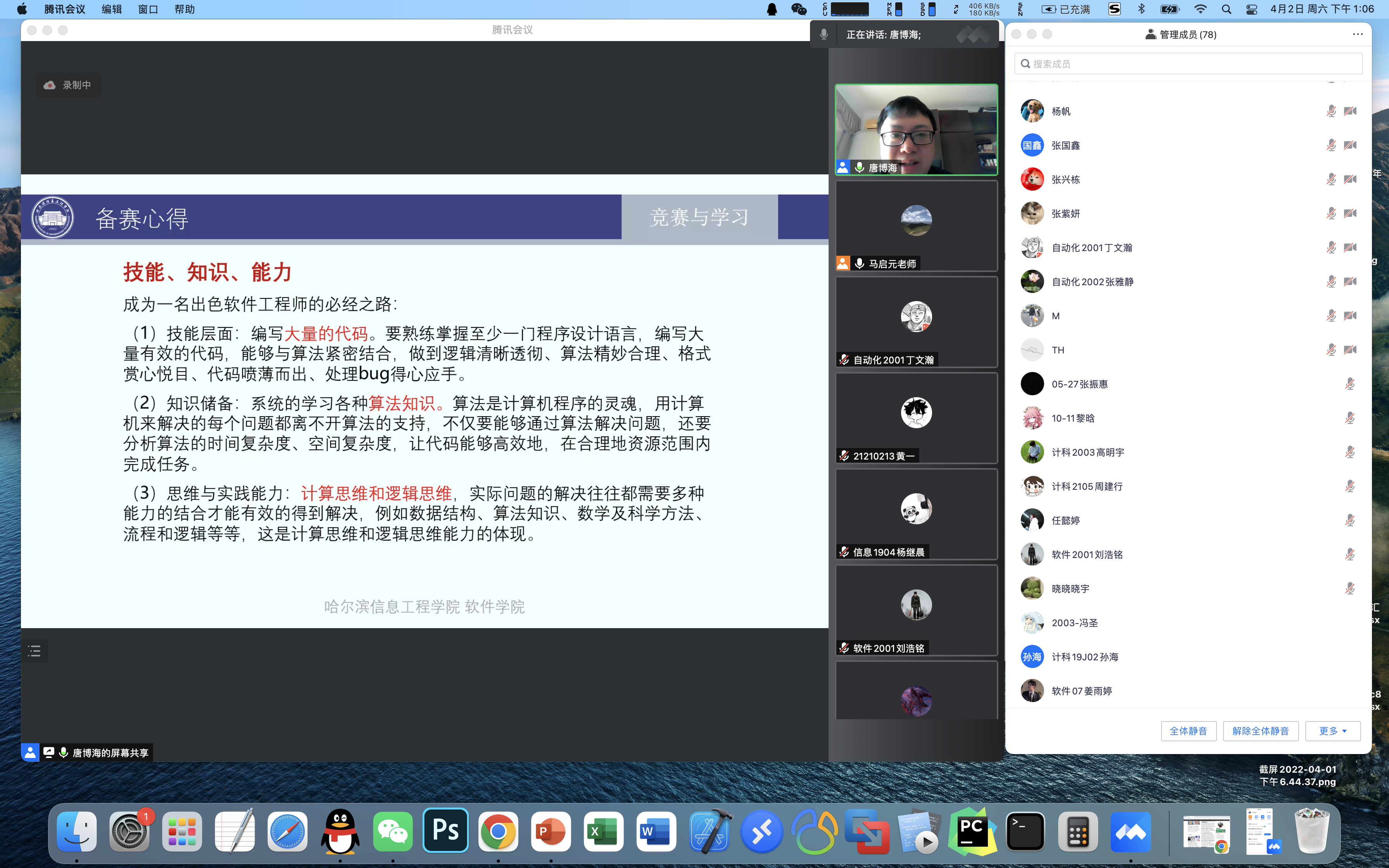
Task: Open Terminal from the Dock
Action: tap(1025, 831)
